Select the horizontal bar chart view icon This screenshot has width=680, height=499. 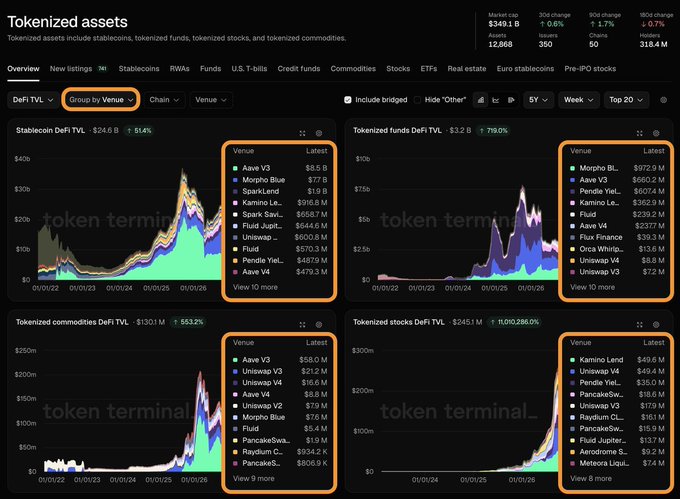click(511, 100)
